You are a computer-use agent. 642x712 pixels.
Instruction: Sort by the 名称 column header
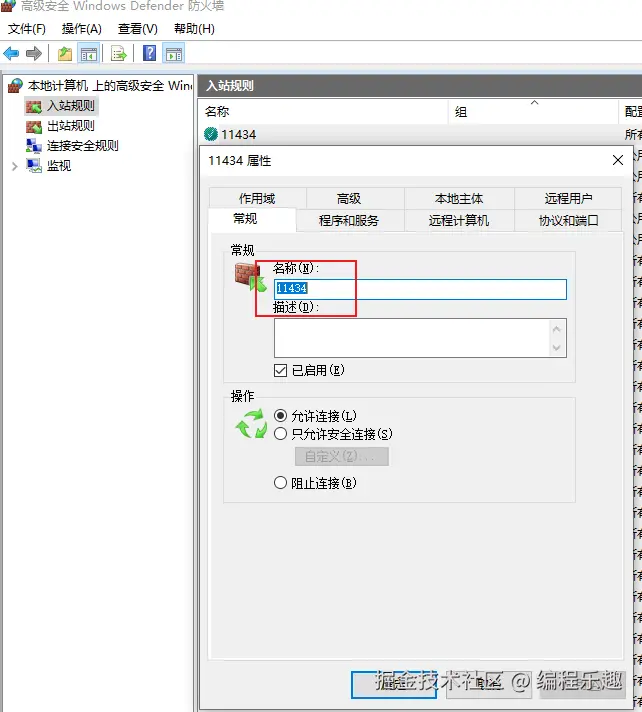click(323, 112)
